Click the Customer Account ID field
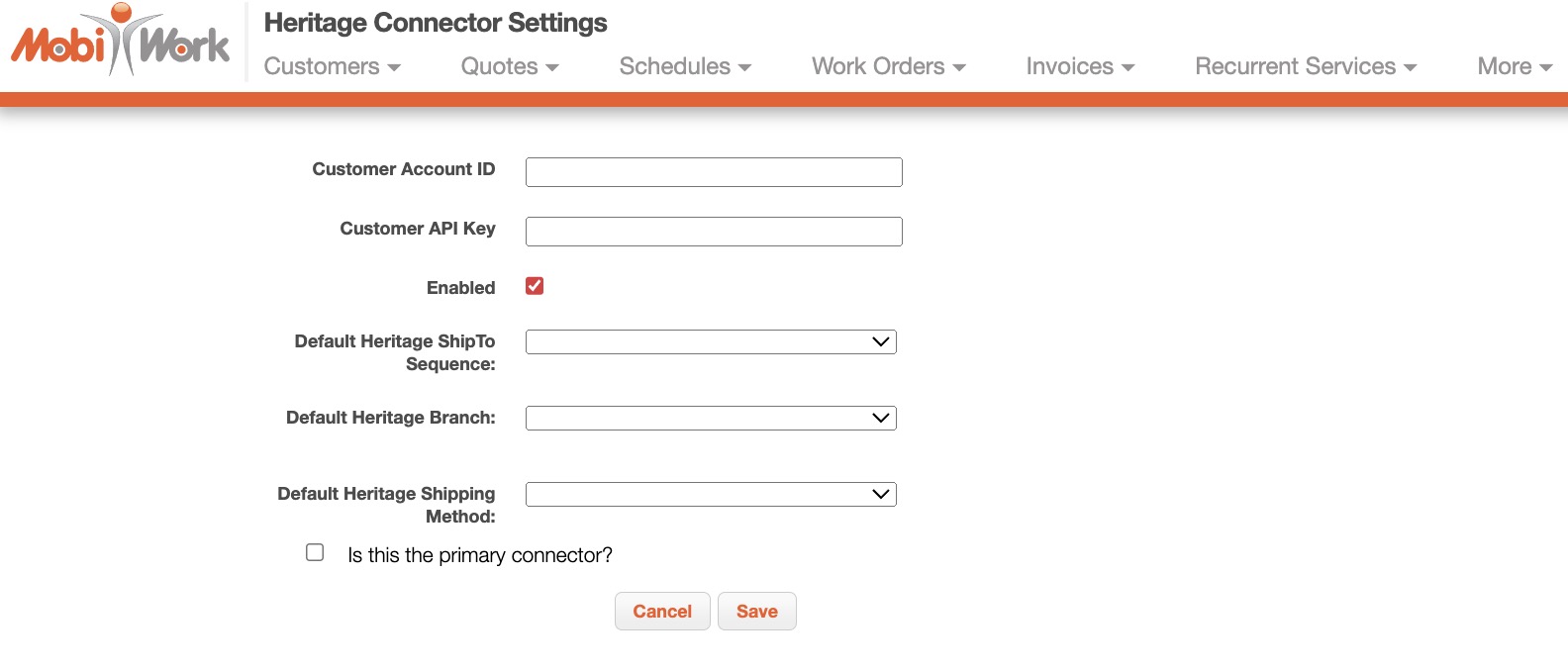Image resolution: width=1568 pixels, height=671 pixels. tap(714, 172)
